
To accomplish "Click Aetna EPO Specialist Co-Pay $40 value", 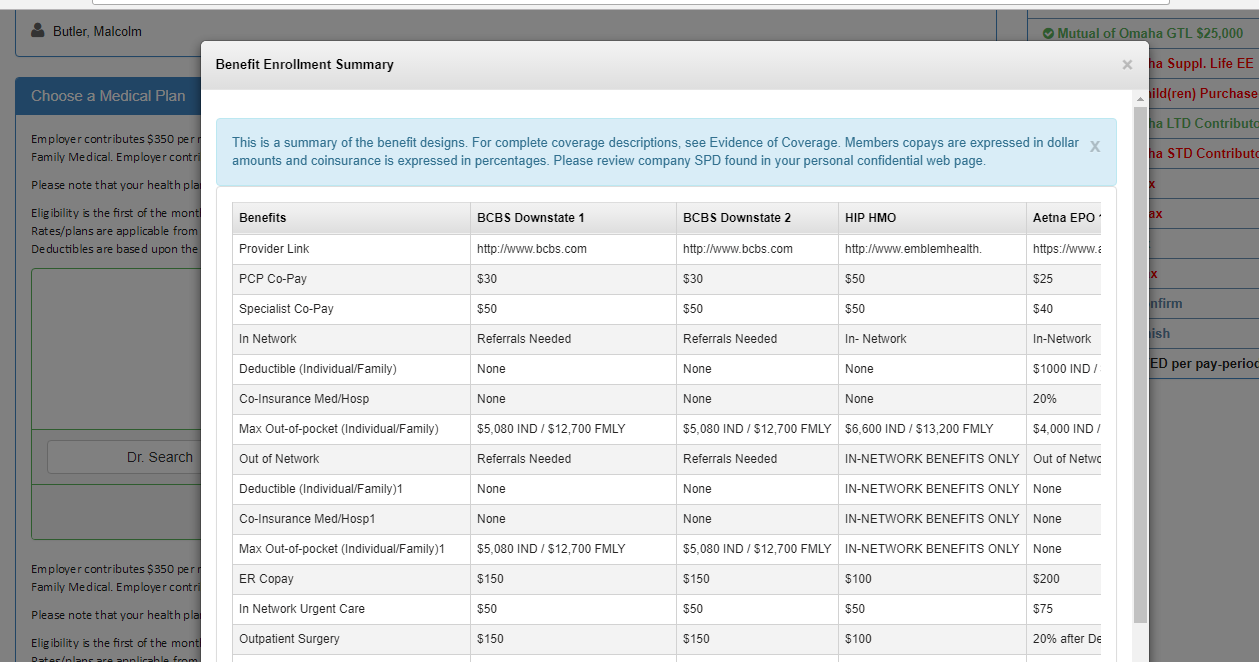I will pos(1043,309).
